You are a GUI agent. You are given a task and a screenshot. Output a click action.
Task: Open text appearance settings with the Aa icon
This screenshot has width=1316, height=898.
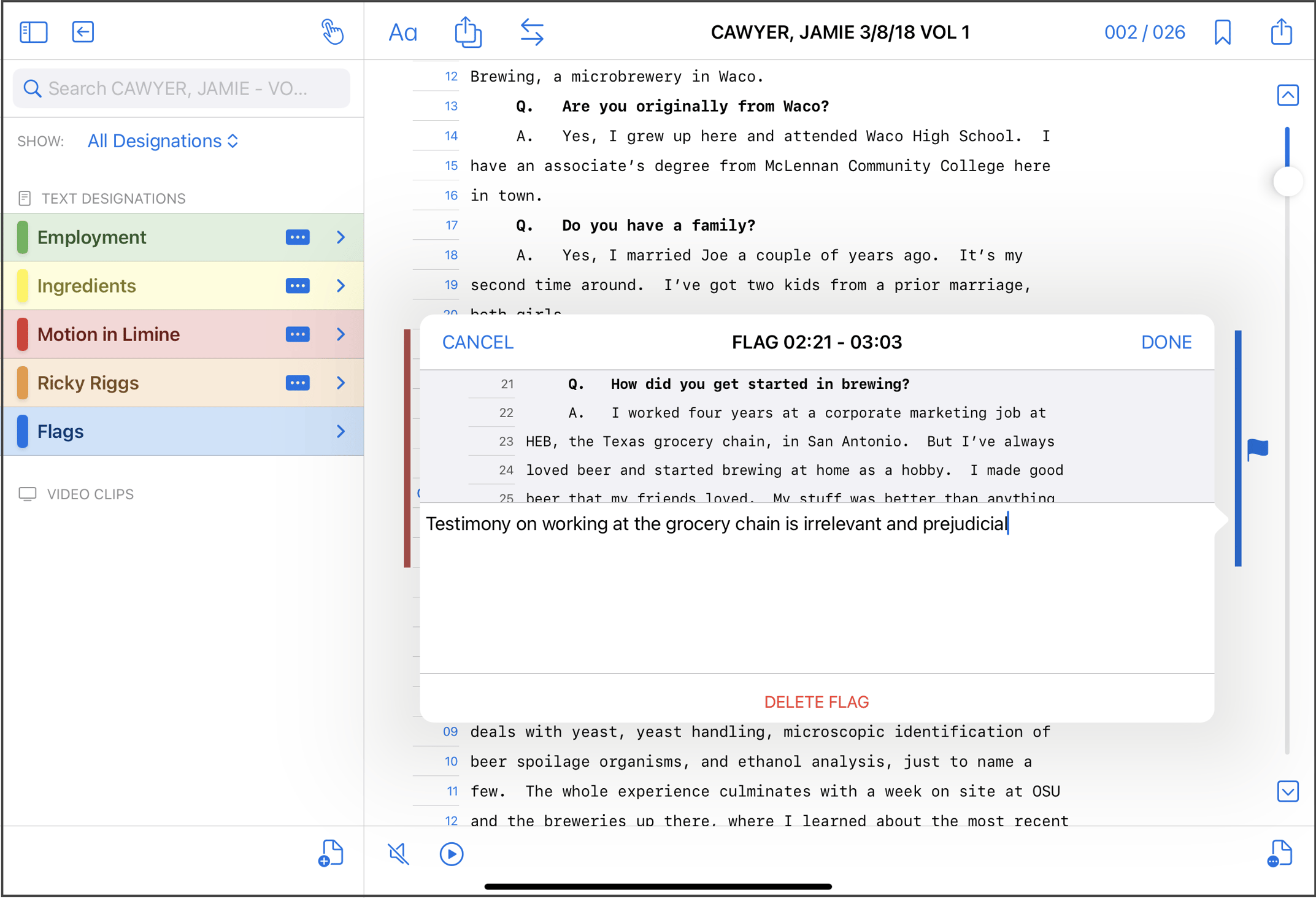pos(403,32)
